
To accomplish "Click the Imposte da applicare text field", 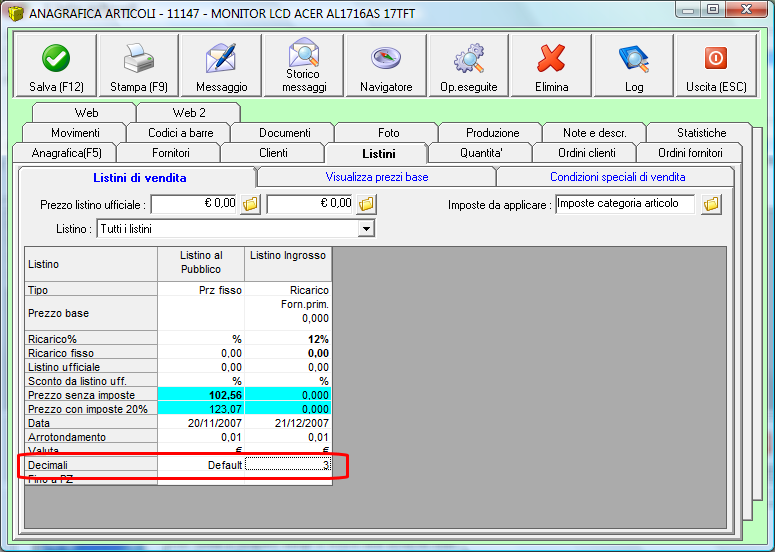I will 624,204.
